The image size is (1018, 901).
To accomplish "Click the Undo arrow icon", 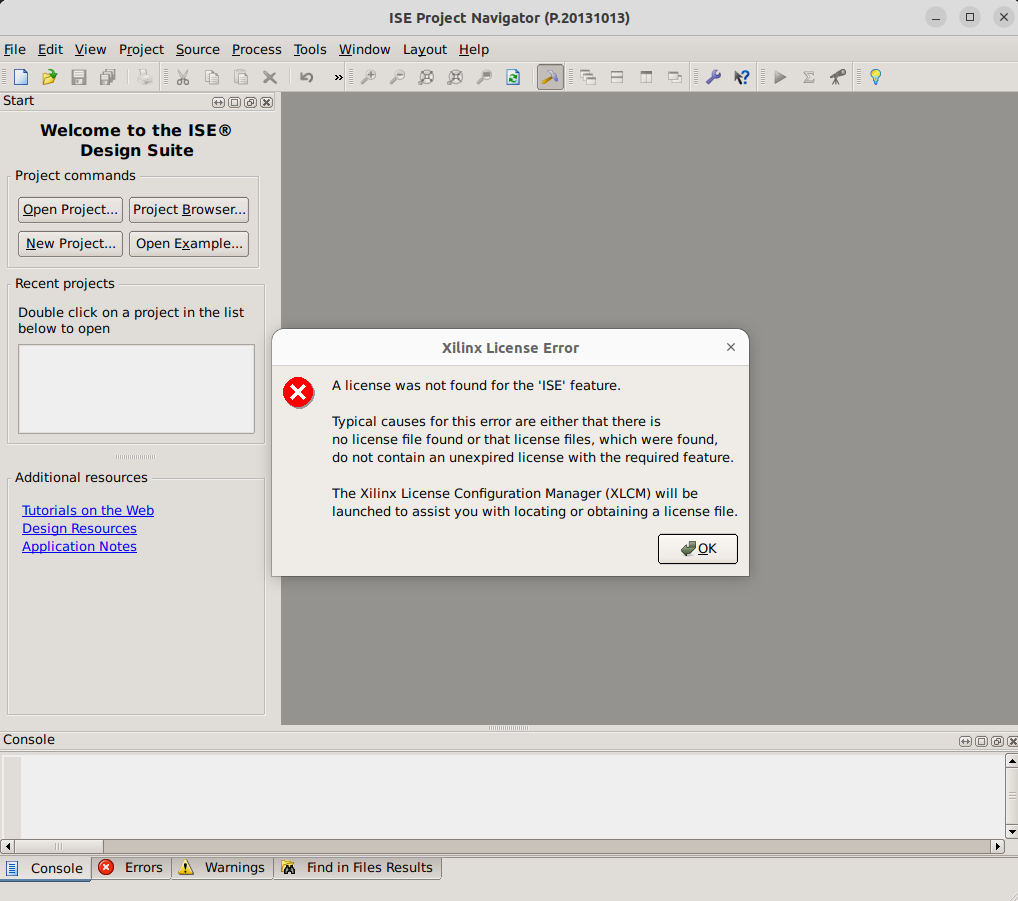I will (306, 77).
